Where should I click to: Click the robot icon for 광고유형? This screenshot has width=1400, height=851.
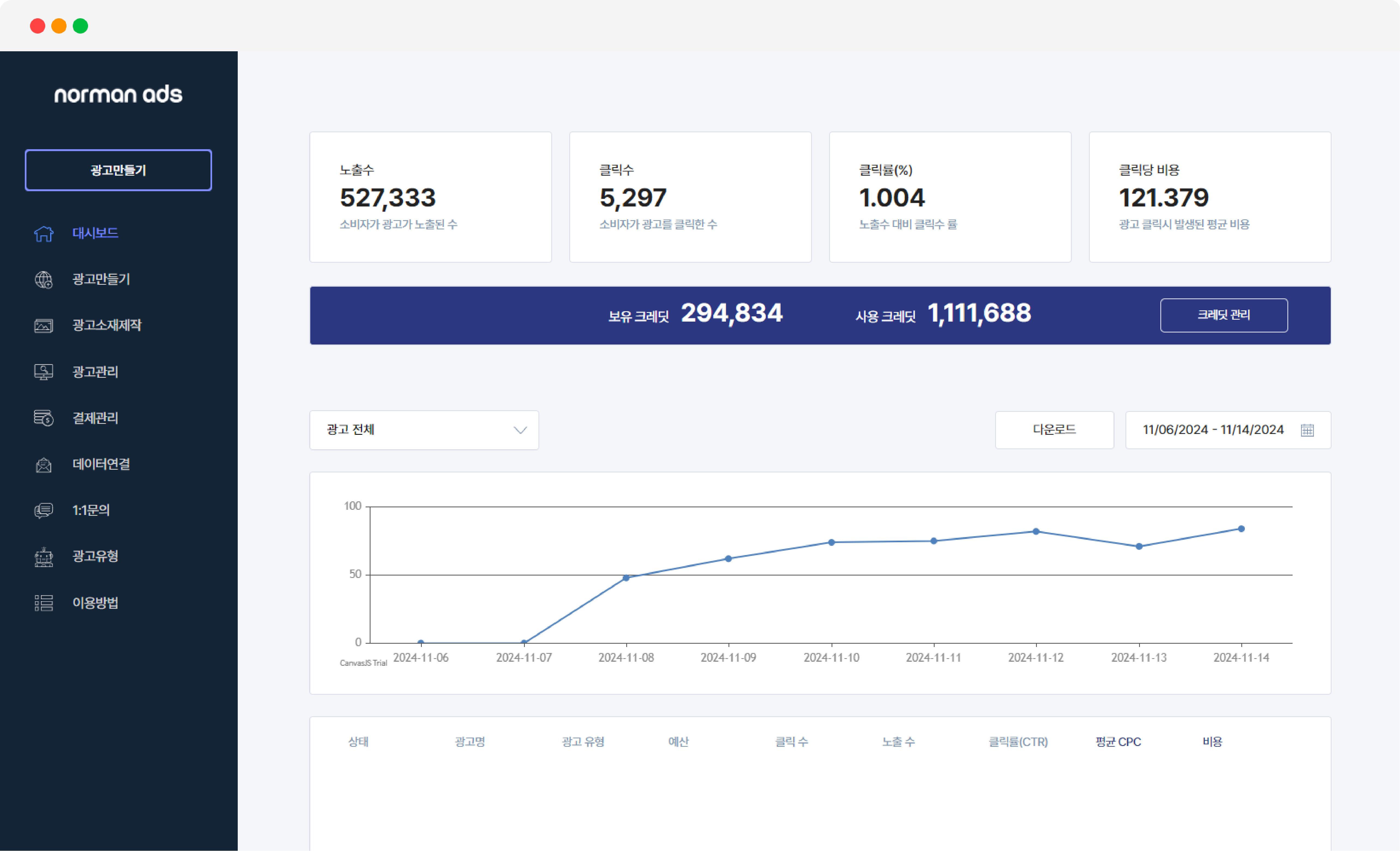(x=44, y=557)
